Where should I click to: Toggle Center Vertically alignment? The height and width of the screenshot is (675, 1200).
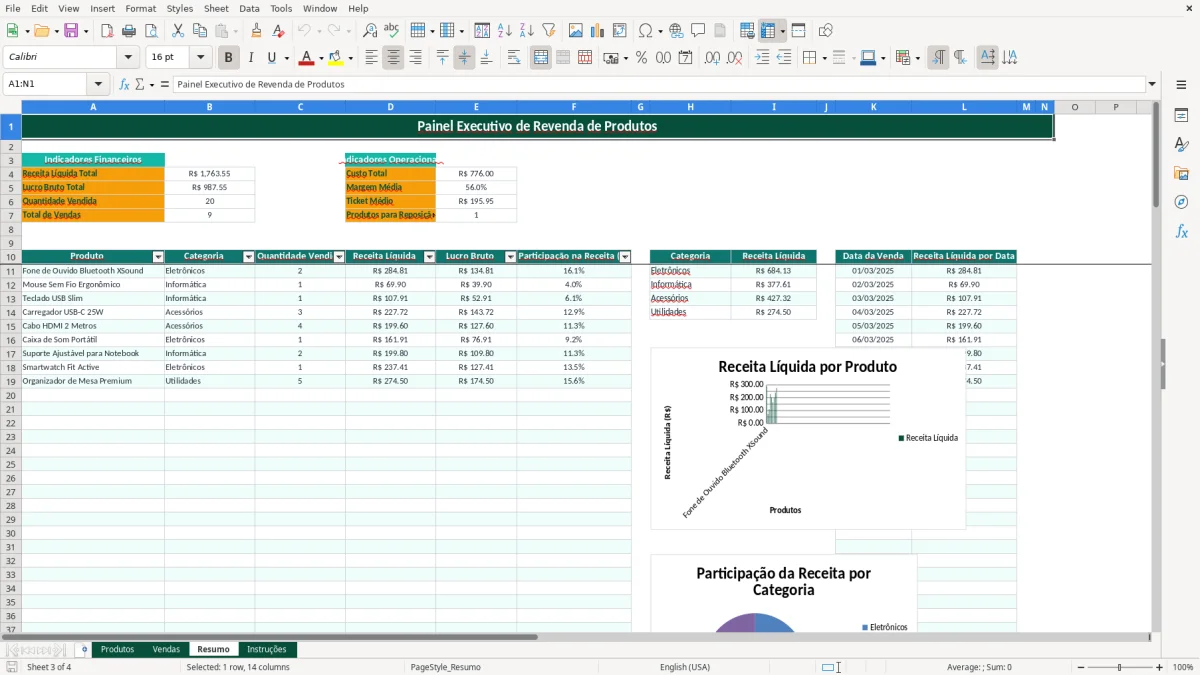[x=464, y=58]
